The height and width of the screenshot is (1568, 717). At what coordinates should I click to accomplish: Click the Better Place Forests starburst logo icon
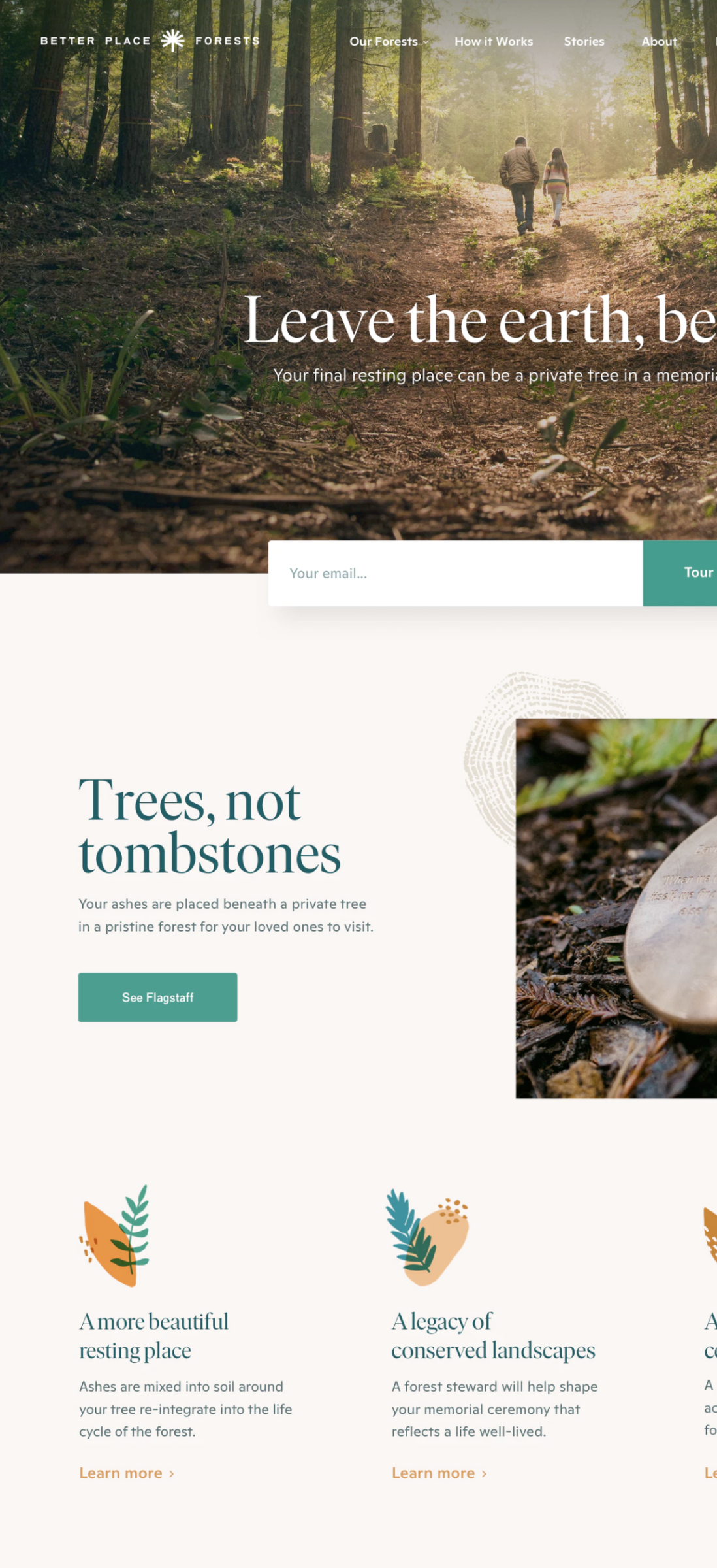[x=172, y=41]
